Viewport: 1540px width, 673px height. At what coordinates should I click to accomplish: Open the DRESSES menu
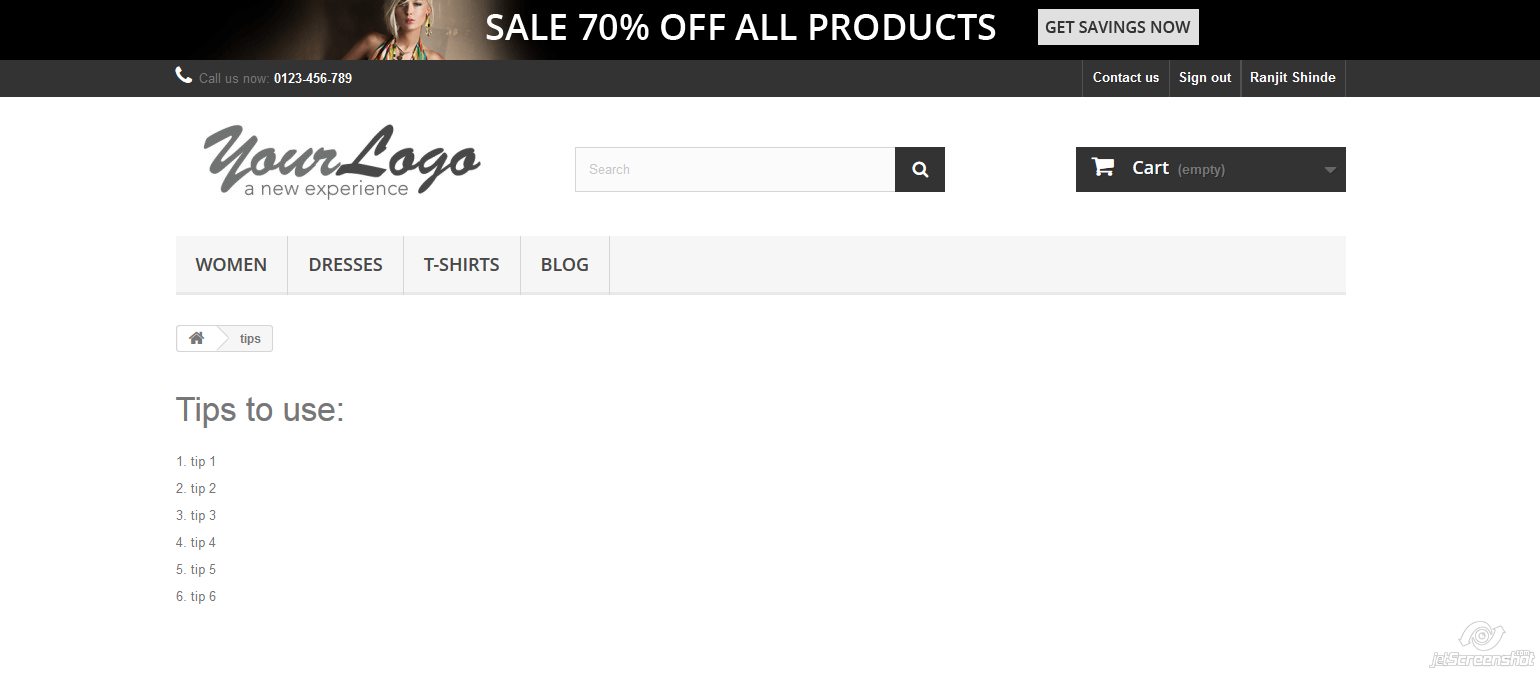pyautogui.click(x=345, y=265)
